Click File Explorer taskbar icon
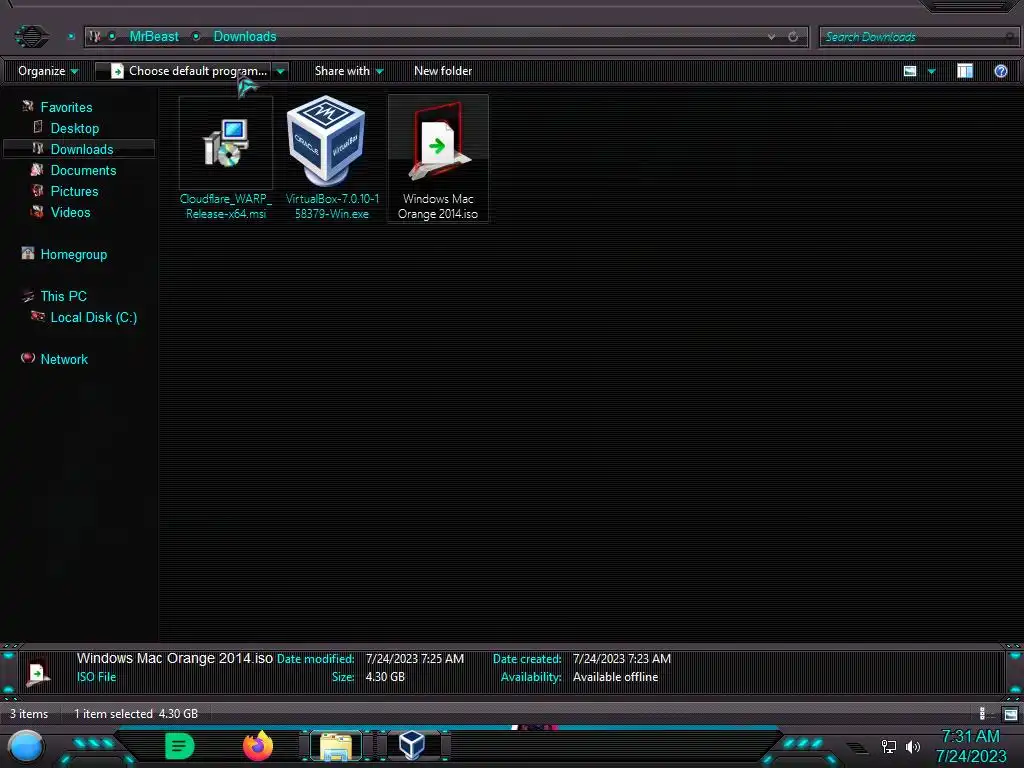1024x768 pixels. click(x=336, y=746)
